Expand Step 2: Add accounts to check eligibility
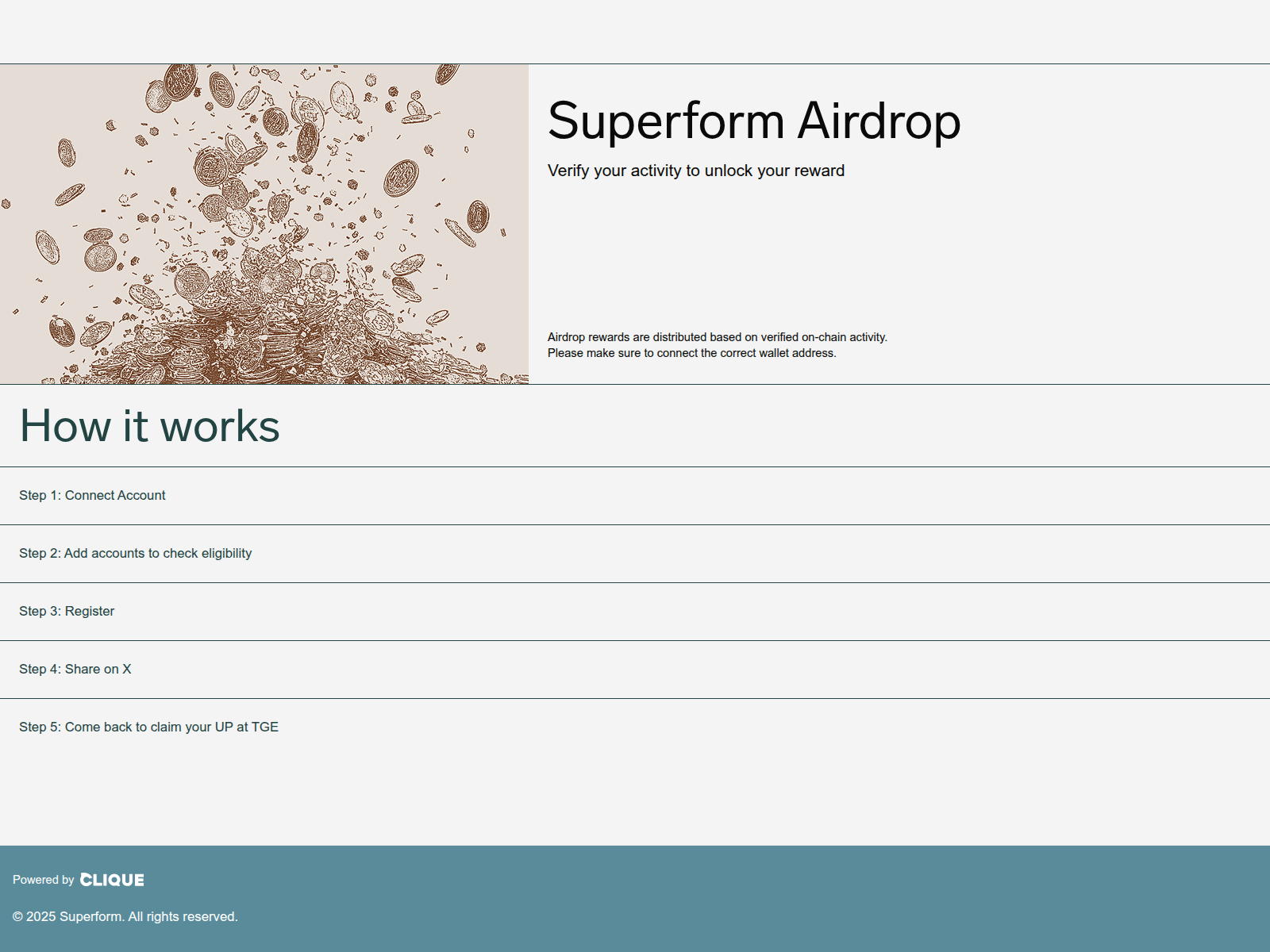 pos(135,553)
